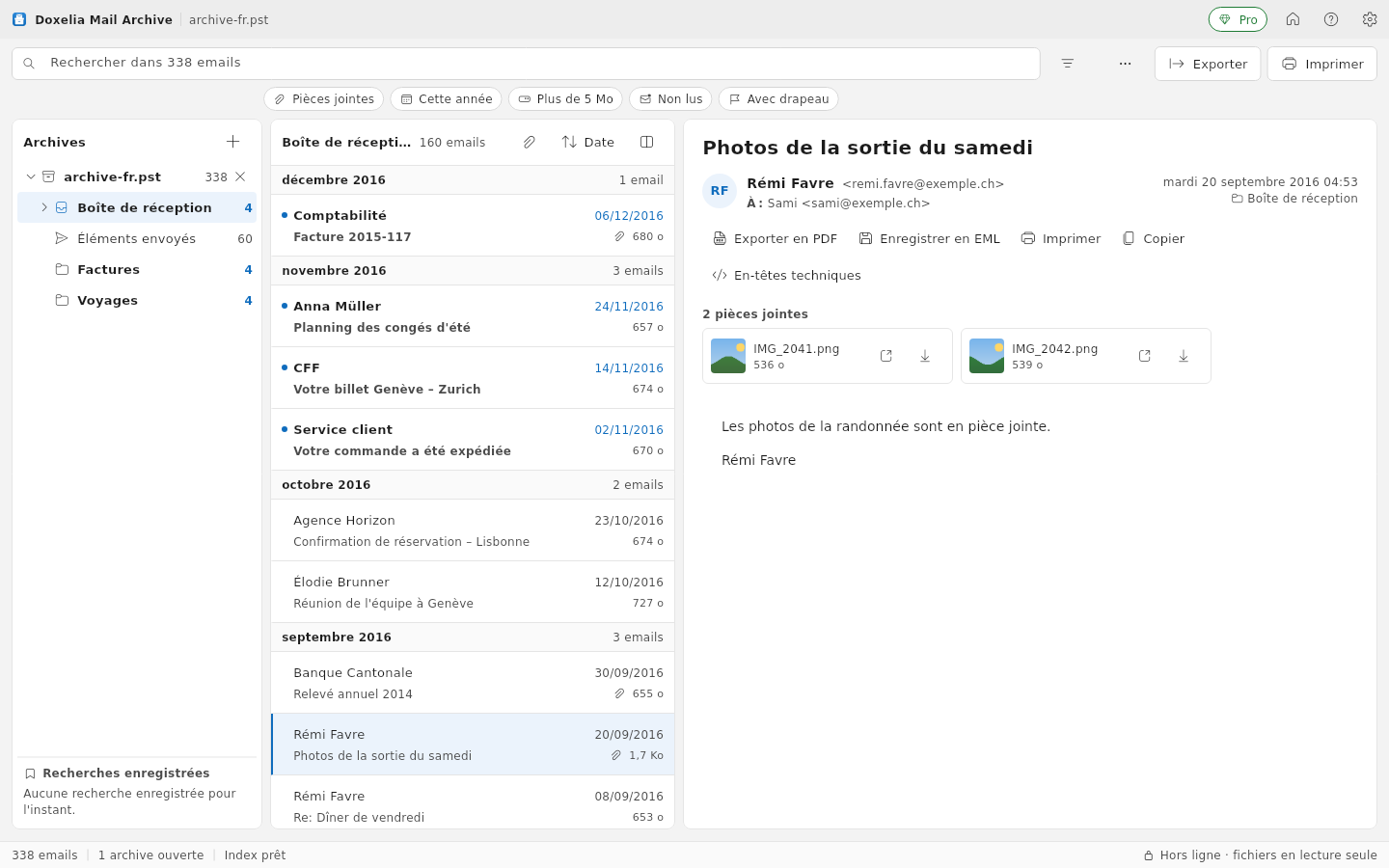Close the archive-fr.pst archive
The image size is (1389, 868).
click(x=240, y=176)
